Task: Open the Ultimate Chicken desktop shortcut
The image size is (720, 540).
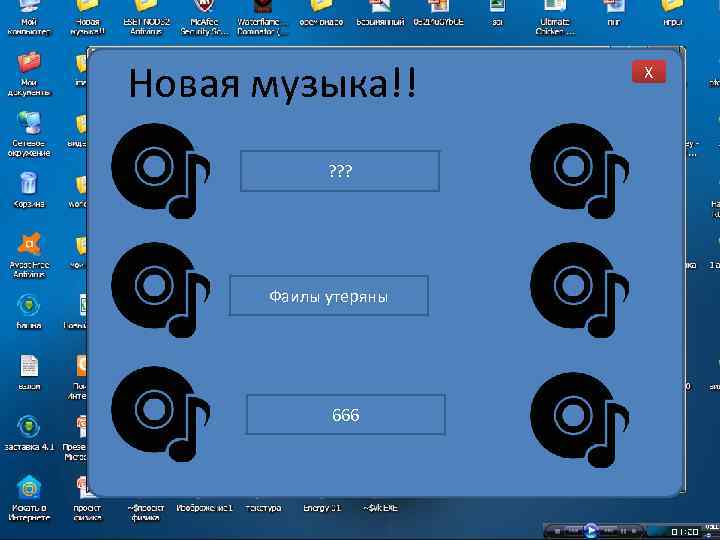Action: [555, 17]
